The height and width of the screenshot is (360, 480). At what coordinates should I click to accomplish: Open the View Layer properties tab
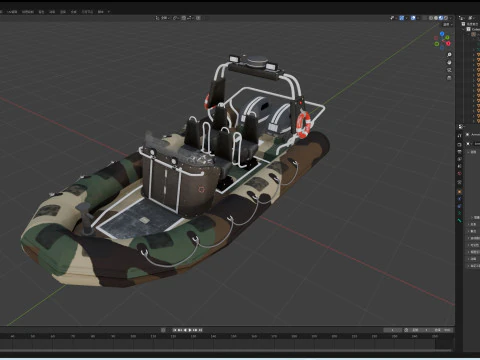click(460, 159)
